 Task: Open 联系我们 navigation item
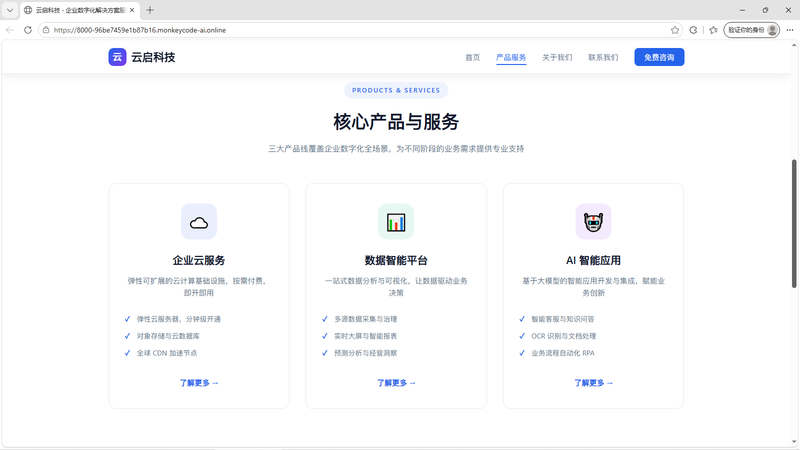coord(603,57)
